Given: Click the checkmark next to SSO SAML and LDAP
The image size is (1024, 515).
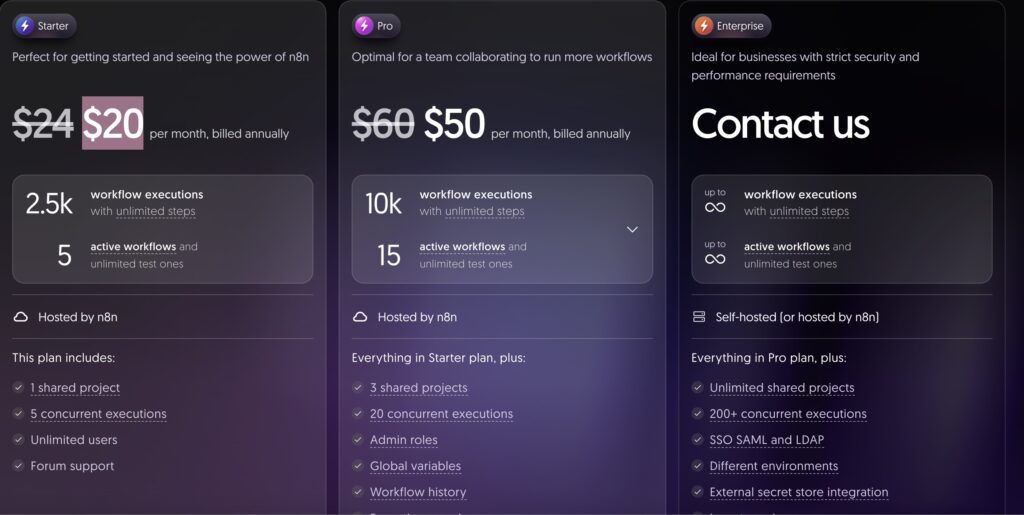Looking at the screenshot, I should pyautogui.click(x=697, y=440).
